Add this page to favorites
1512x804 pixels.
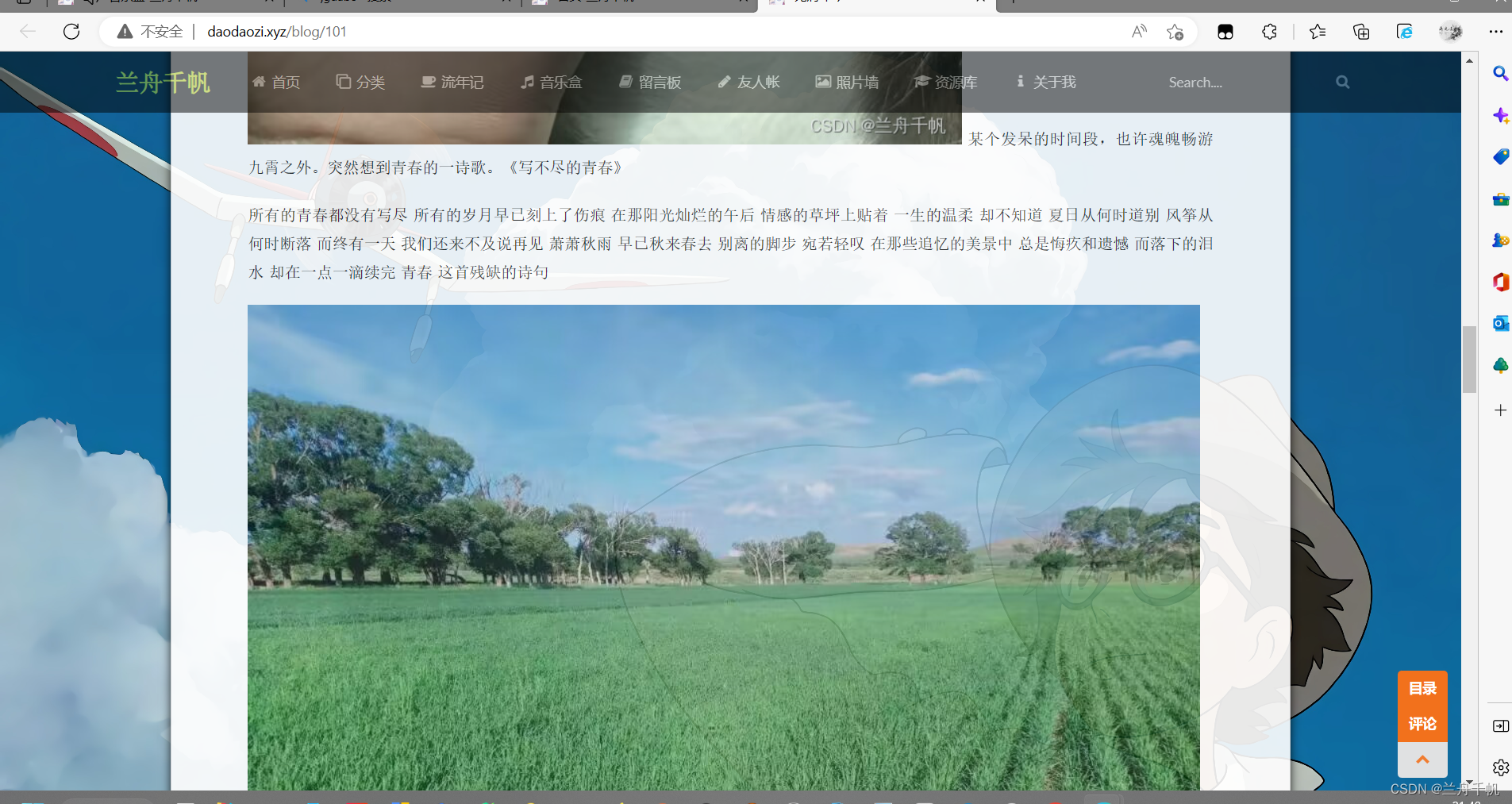click(x=1175, y=31)
